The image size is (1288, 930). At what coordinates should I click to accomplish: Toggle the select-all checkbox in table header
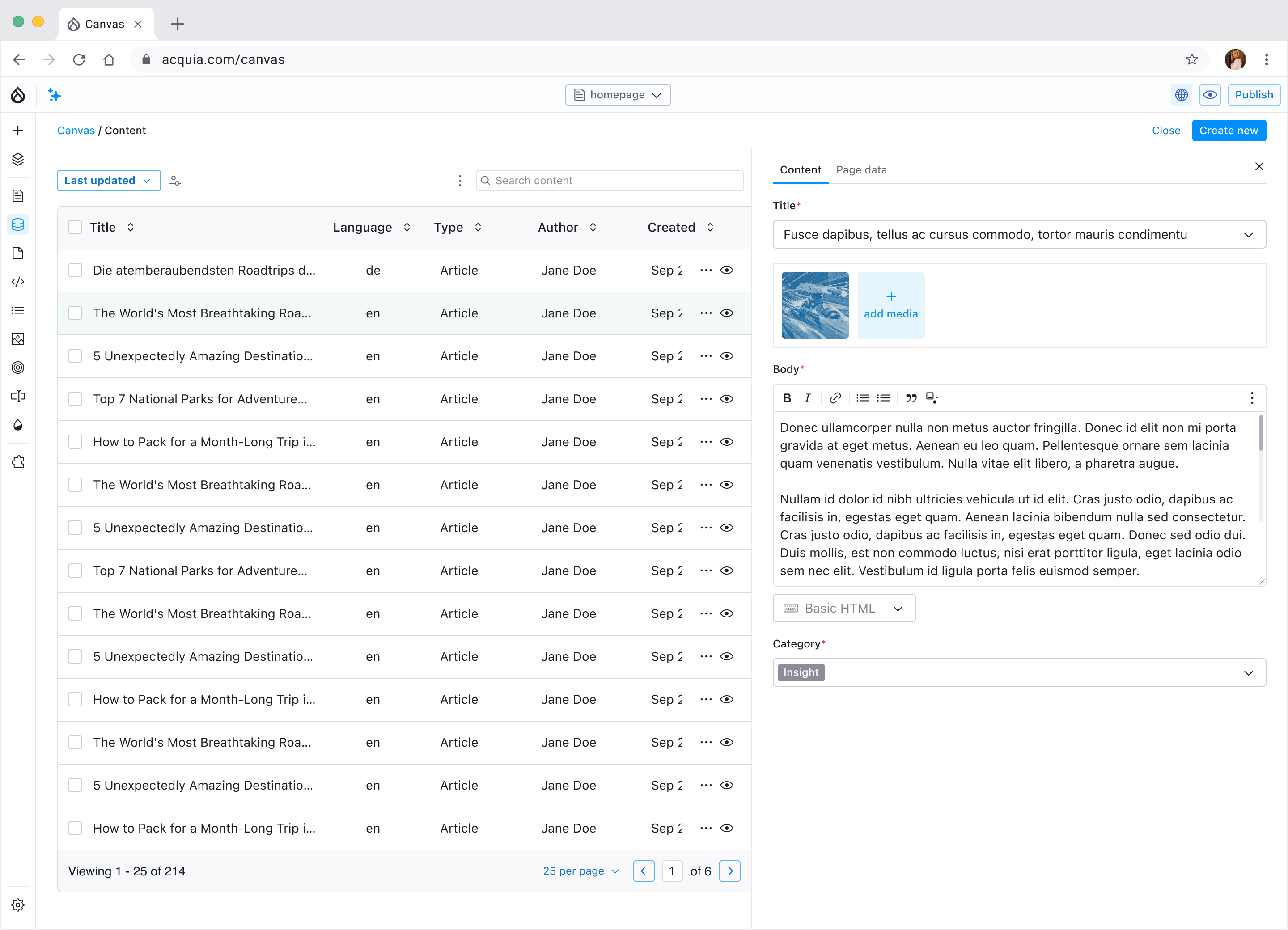pyautogui.click(x=75, y=227)
